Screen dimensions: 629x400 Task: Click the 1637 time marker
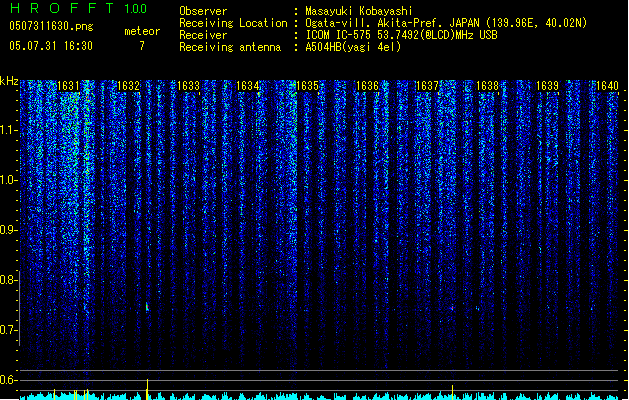(428, 86)
